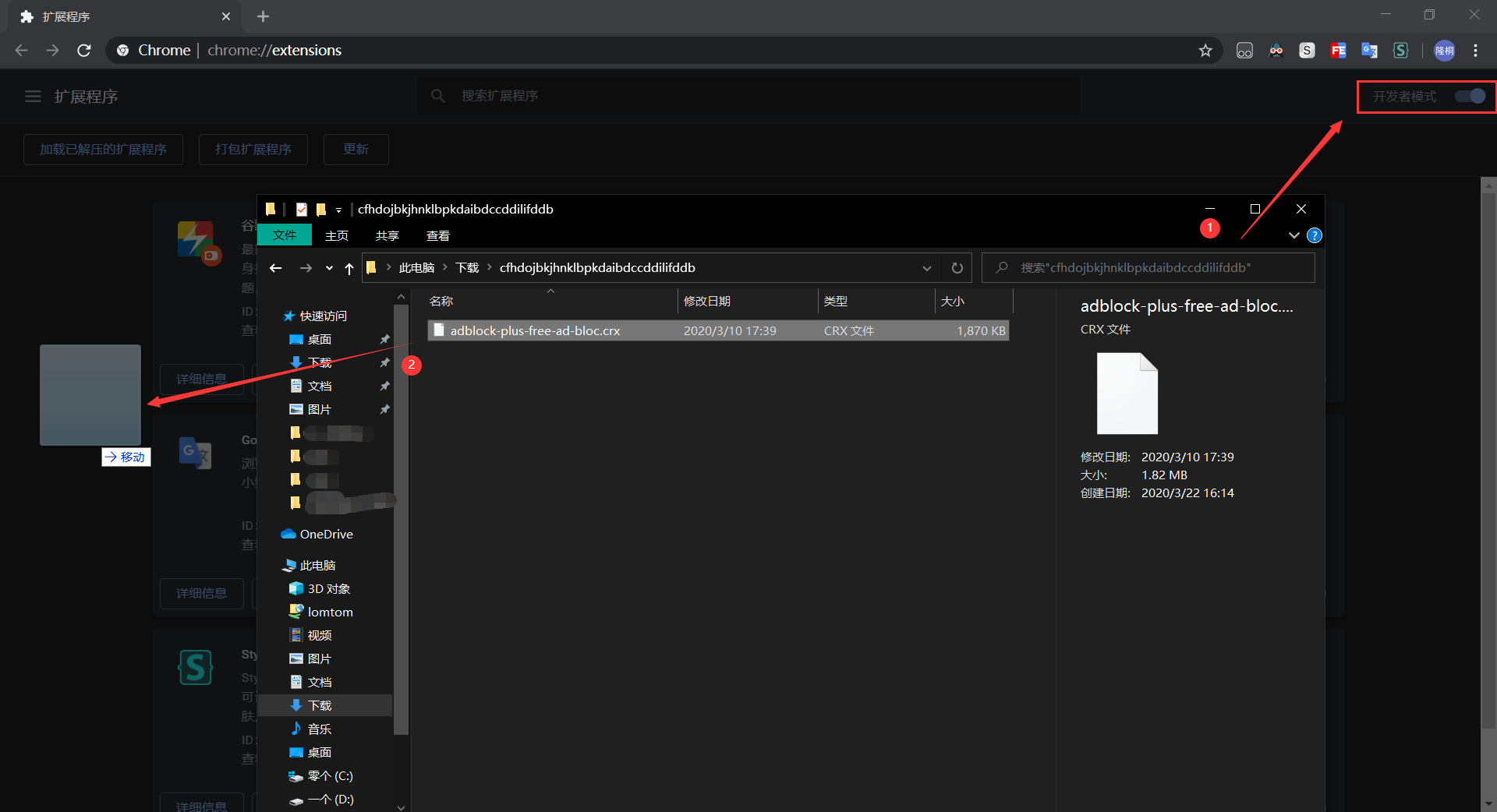Sort files by Date modified column

point(747,301)
